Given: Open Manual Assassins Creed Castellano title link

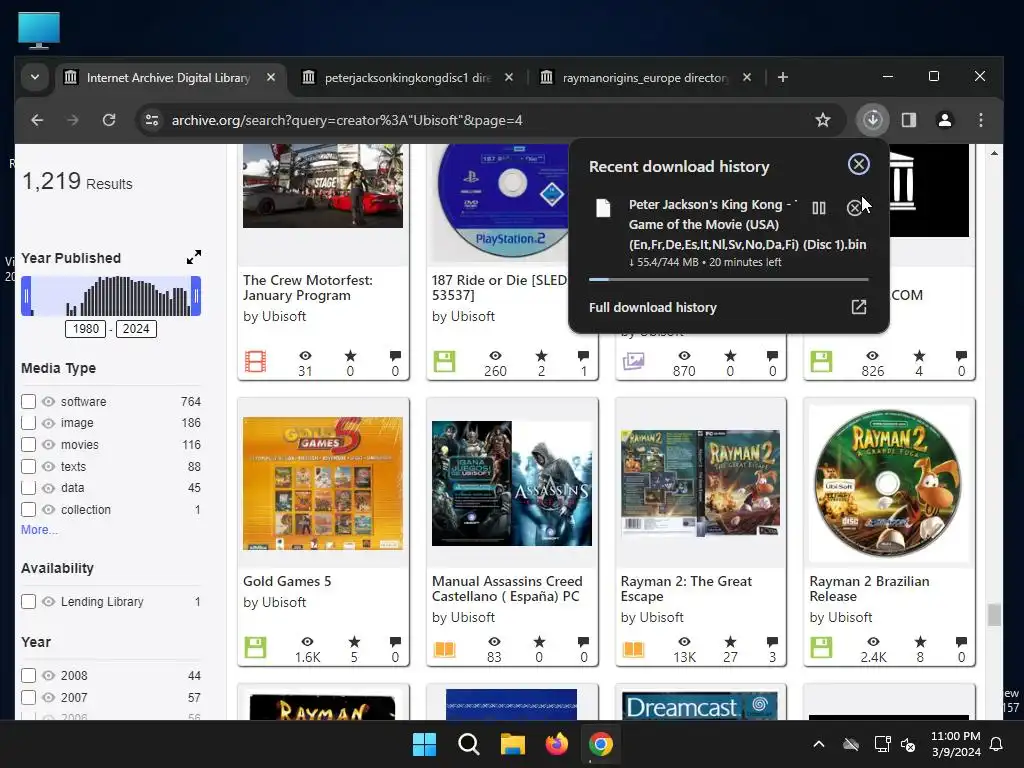Looking at the screenshot, I should coord(507,588).
